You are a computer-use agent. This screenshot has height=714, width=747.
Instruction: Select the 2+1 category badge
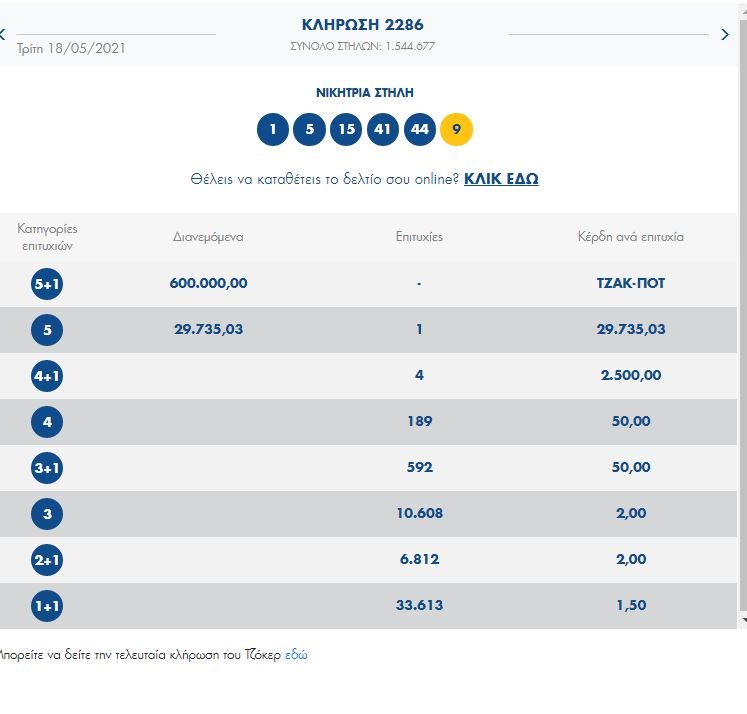(x=47, y=560)
